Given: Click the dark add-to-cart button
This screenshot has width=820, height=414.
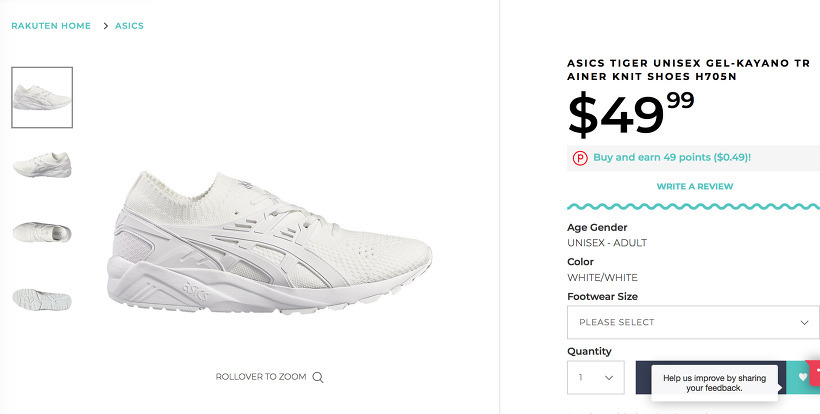Looking at the screenshot, I should coord(644,377).
